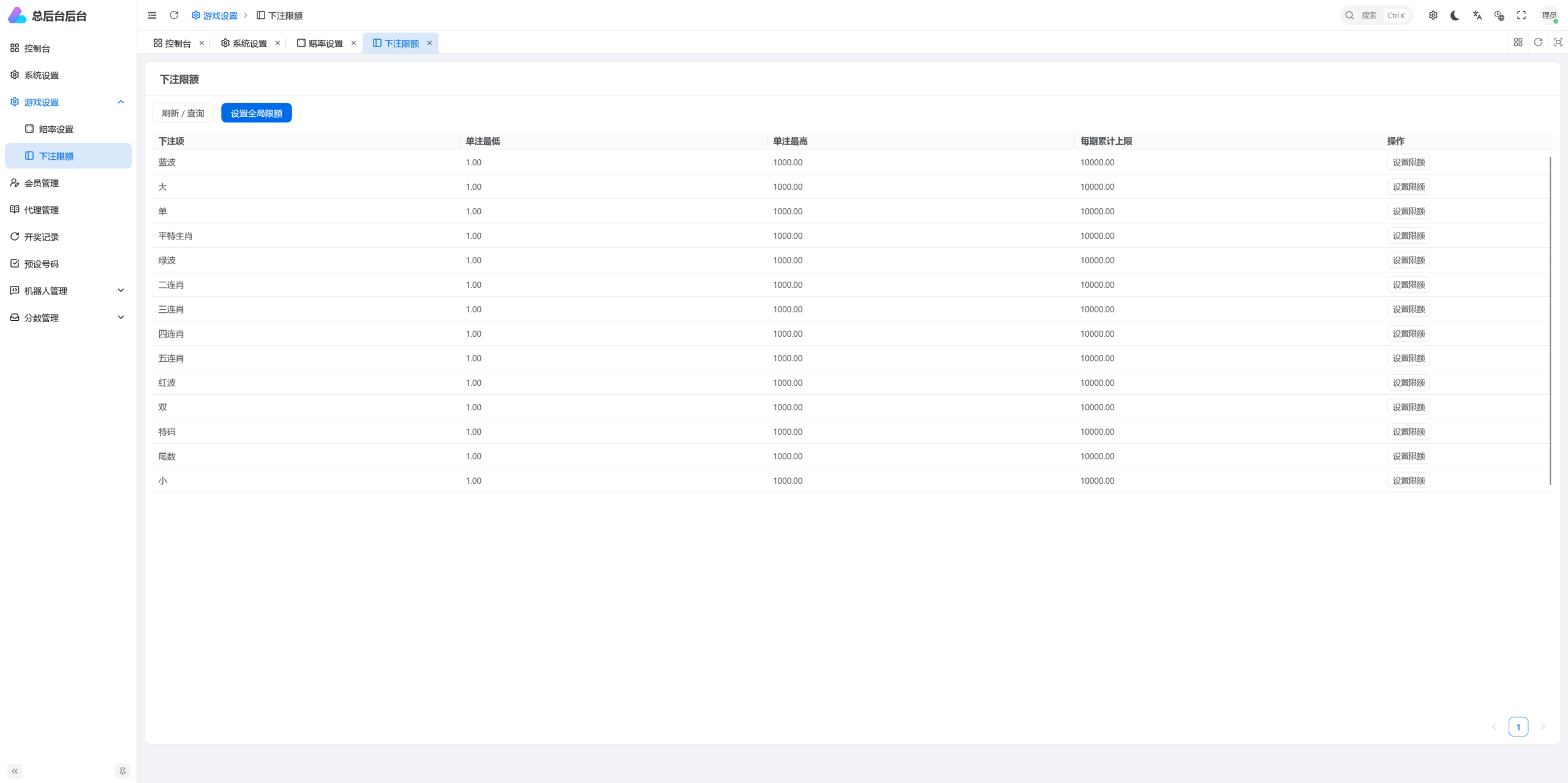Collapse the 游戏设置 sidebar group
Viewport: 1568px width, 783px height.
click(69, 102)
